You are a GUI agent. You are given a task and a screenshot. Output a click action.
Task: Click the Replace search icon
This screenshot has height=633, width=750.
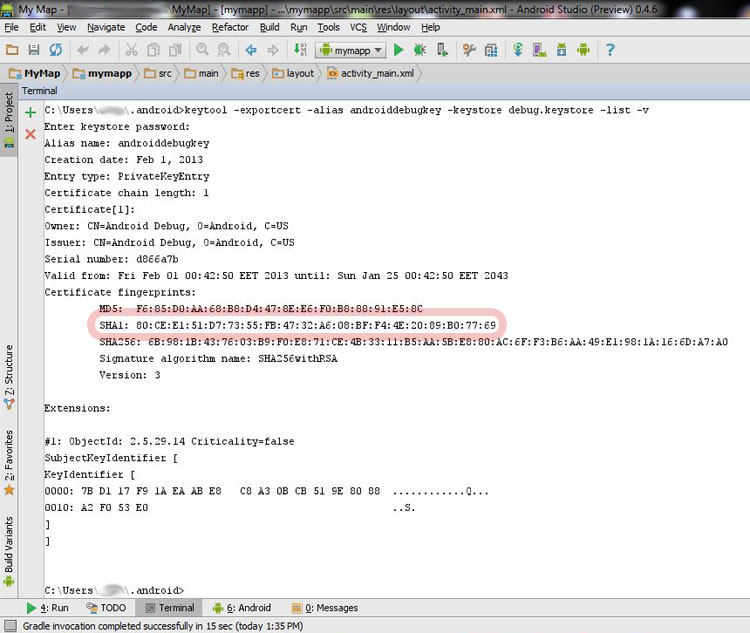pos(224,50)
